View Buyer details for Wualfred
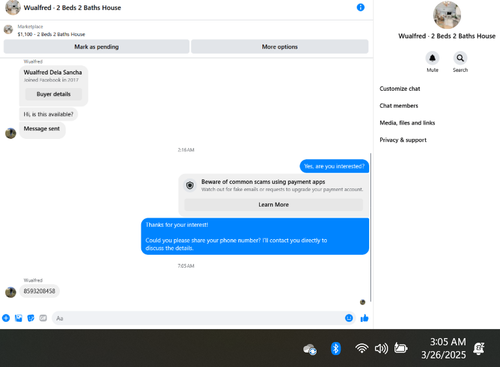This screenshot has height=367, width=500. coord(54,94)
